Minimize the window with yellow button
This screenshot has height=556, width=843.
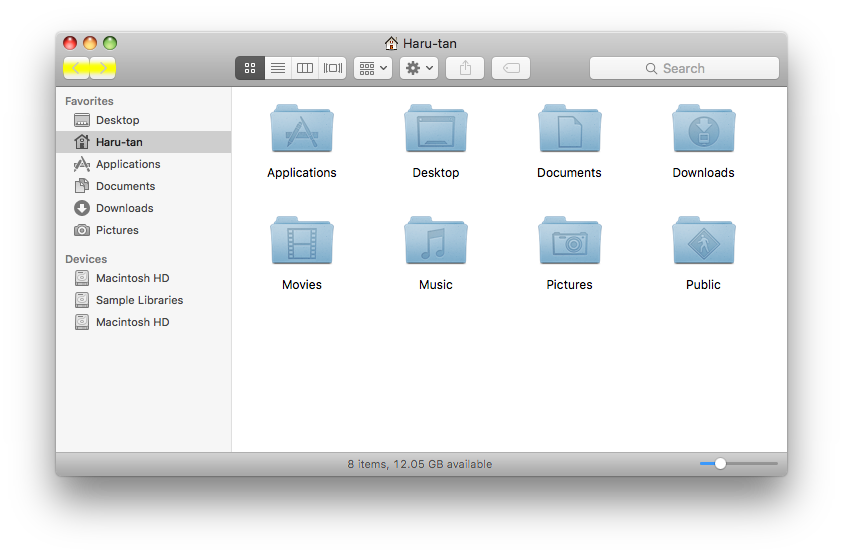point(90,43)
